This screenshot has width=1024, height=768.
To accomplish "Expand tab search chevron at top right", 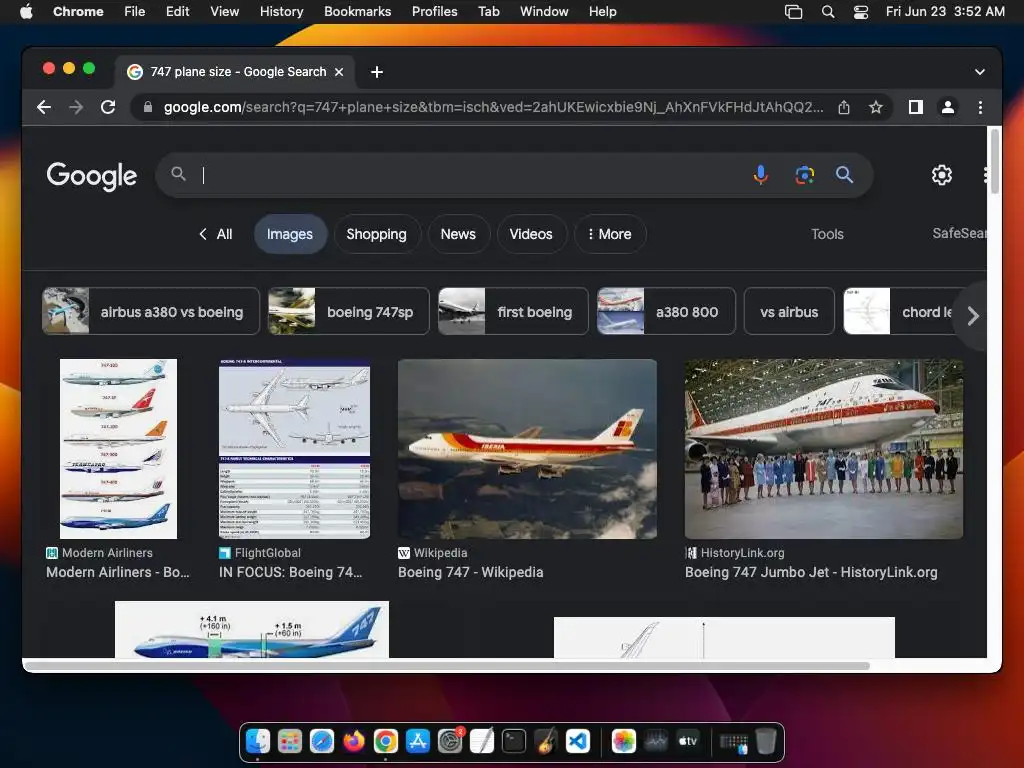I will click(980, 72).
